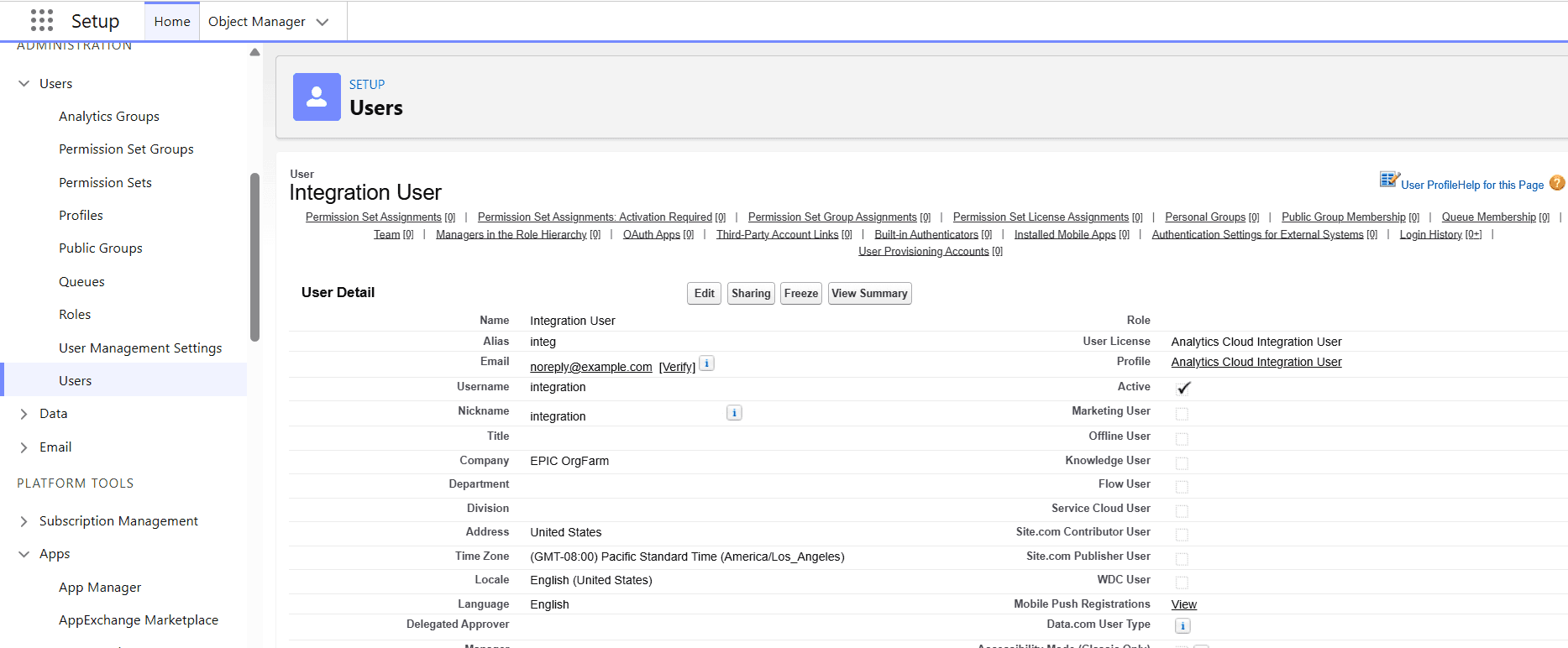Toggle the Flow User checkbox
Viewport: 1568px width, 648px height.
[x=1182, y=487]
